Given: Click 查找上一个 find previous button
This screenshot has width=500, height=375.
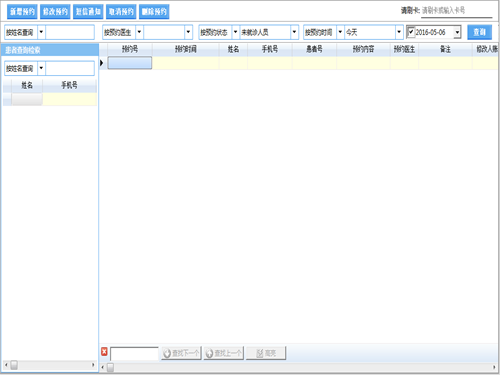Looking at the screenshot, I should coord(224,353).
